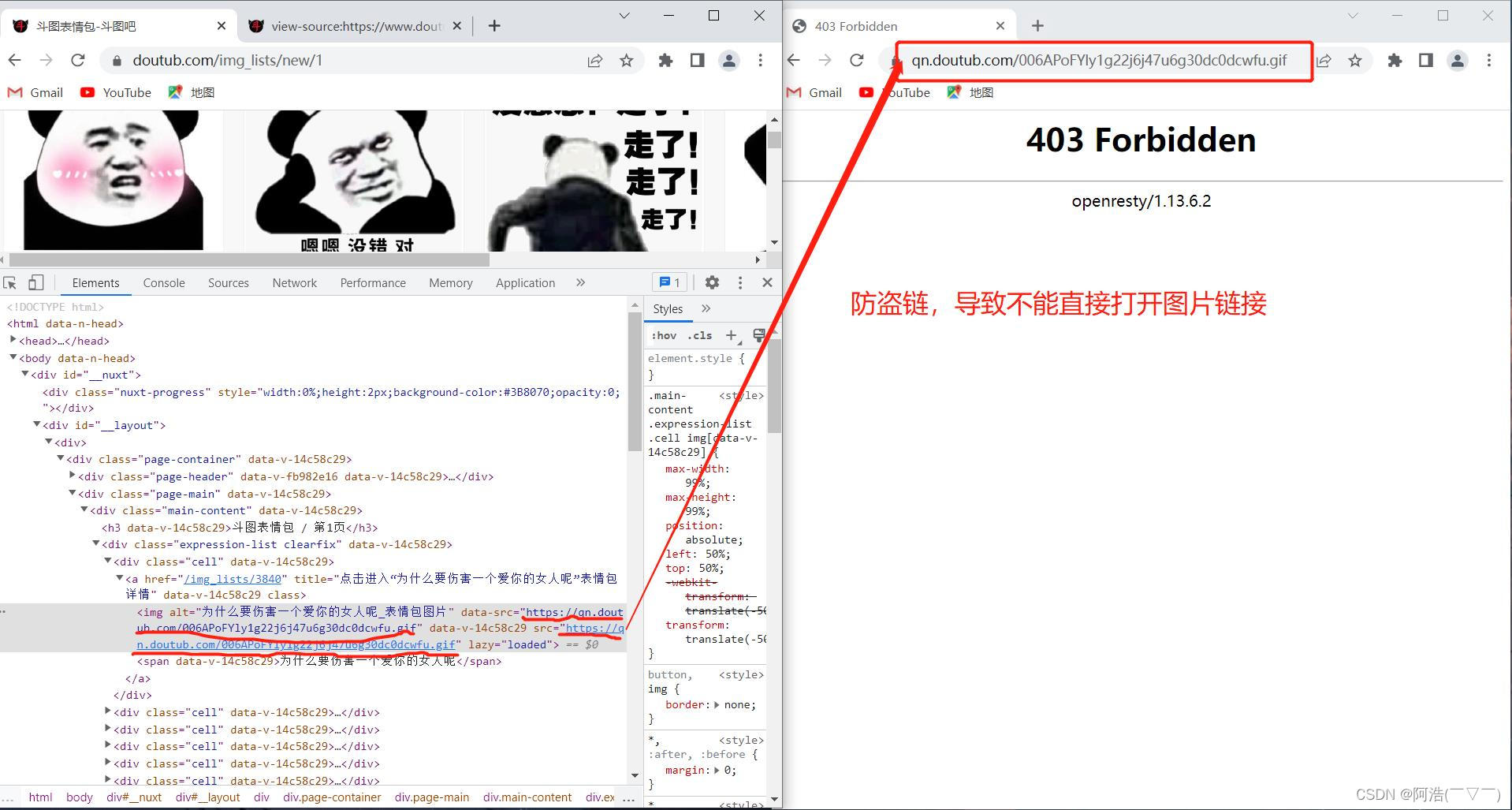The width and height of the screenshot is (1512, 810).
Task: Show more Styles pane tabs chevron
Action: click(x=706, y=308)
